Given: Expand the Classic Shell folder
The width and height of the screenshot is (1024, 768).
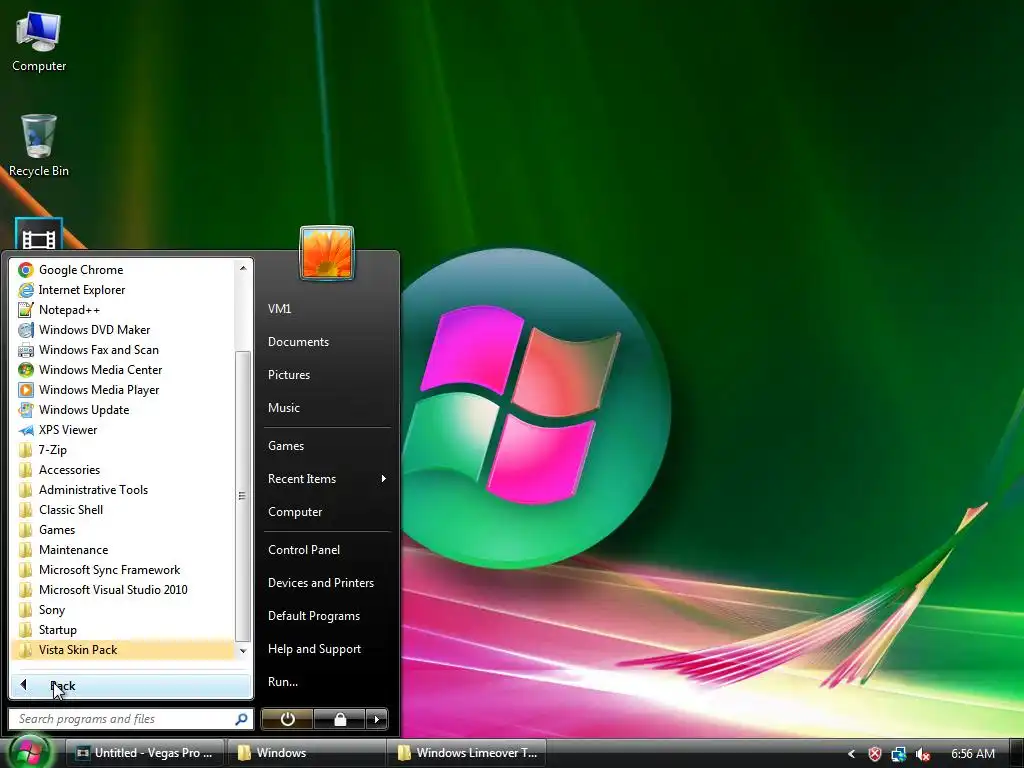Looking at the screenshot, I should (123, 510).
